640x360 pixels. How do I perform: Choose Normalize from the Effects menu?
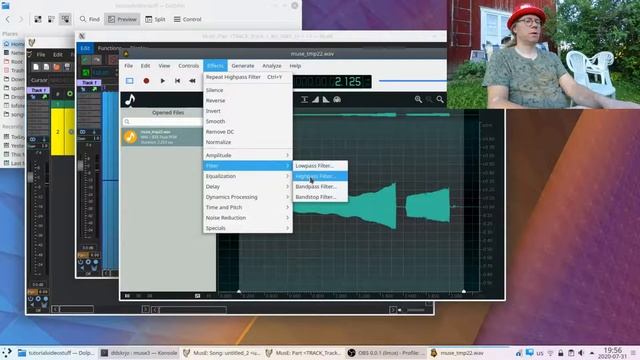[248, 142]
